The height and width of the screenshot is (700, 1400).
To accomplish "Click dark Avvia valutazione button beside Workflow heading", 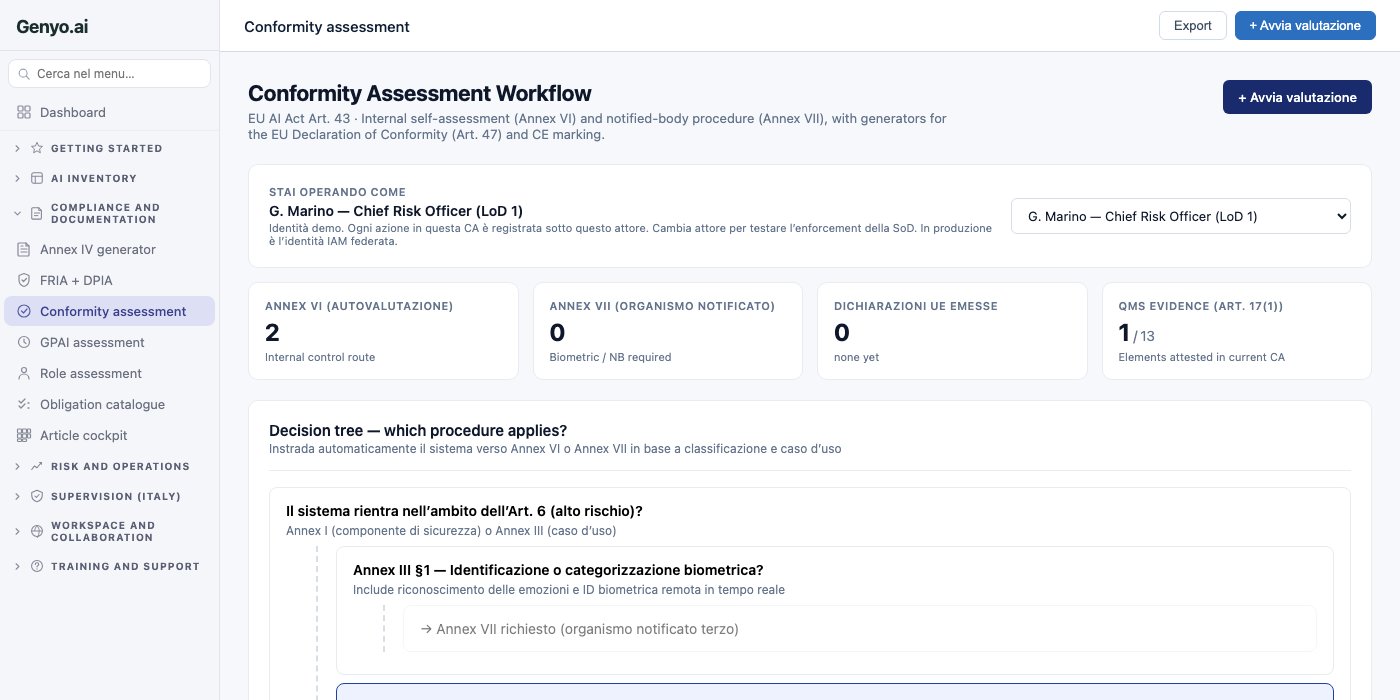I will (1297, 97).
